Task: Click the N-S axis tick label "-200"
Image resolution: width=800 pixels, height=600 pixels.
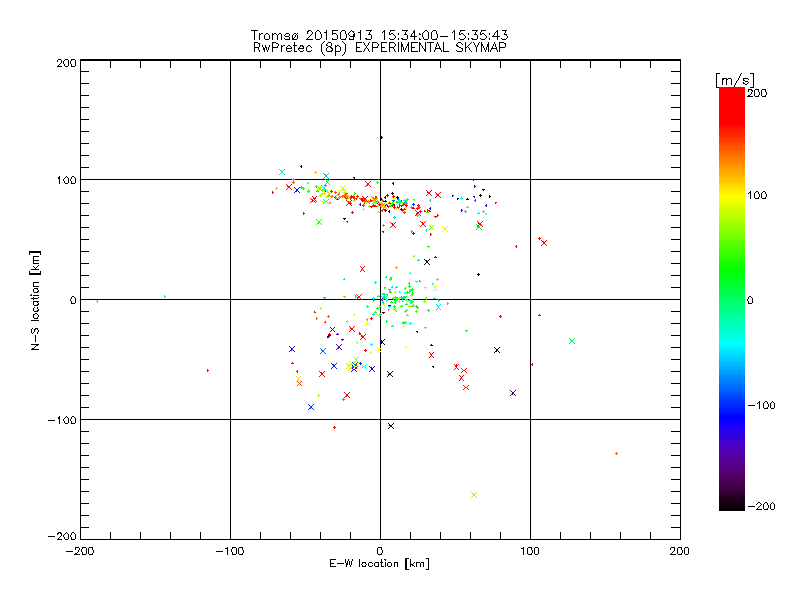Action: [62, 536]
